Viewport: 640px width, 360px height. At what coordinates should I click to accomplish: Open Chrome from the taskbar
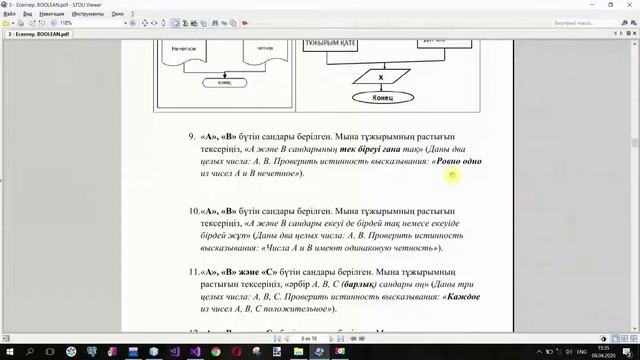[x=216, y=351]
